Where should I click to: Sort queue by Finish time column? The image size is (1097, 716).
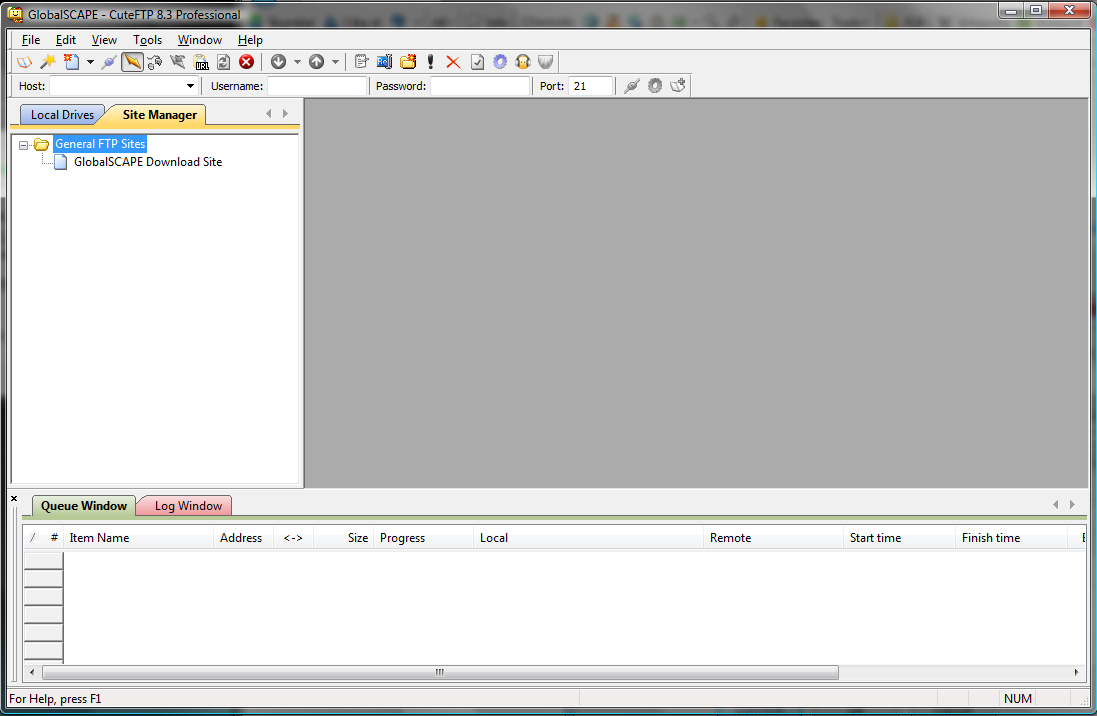click(1010, 538)
